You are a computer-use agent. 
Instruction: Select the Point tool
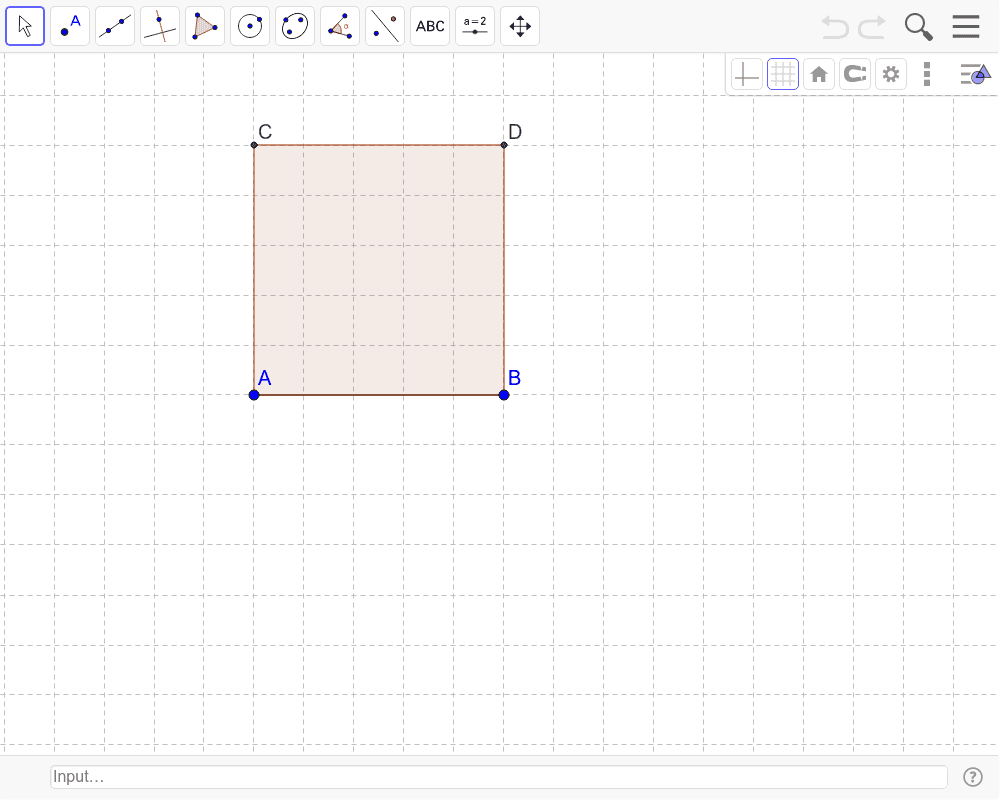70,26
